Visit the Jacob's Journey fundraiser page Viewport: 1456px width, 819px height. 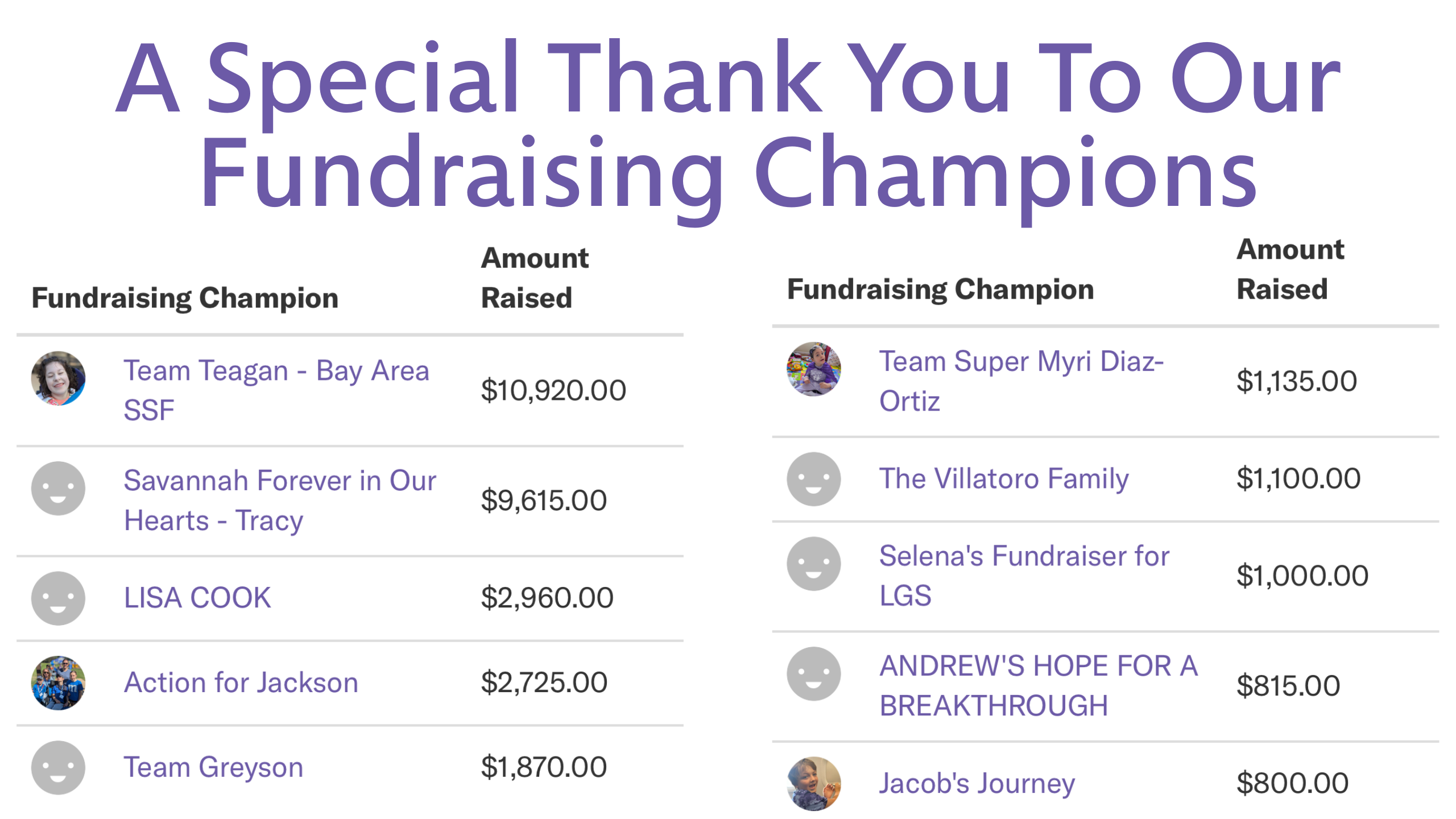pyautogui.click(x=977, y=784)
